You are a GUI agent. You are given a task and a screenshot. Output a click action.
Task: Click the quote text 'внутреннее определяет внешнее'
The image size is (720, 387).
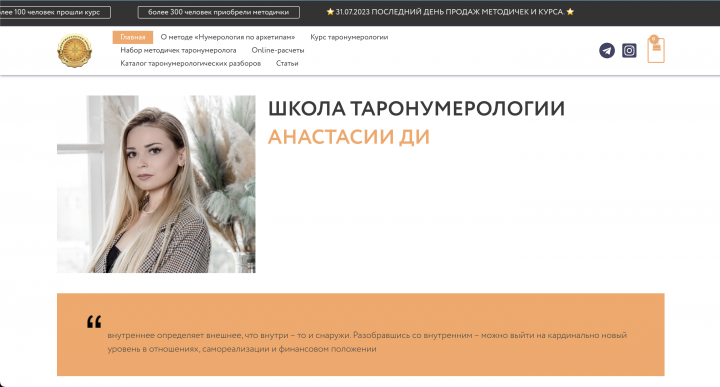pyautogui.click(x=367, y=342)
